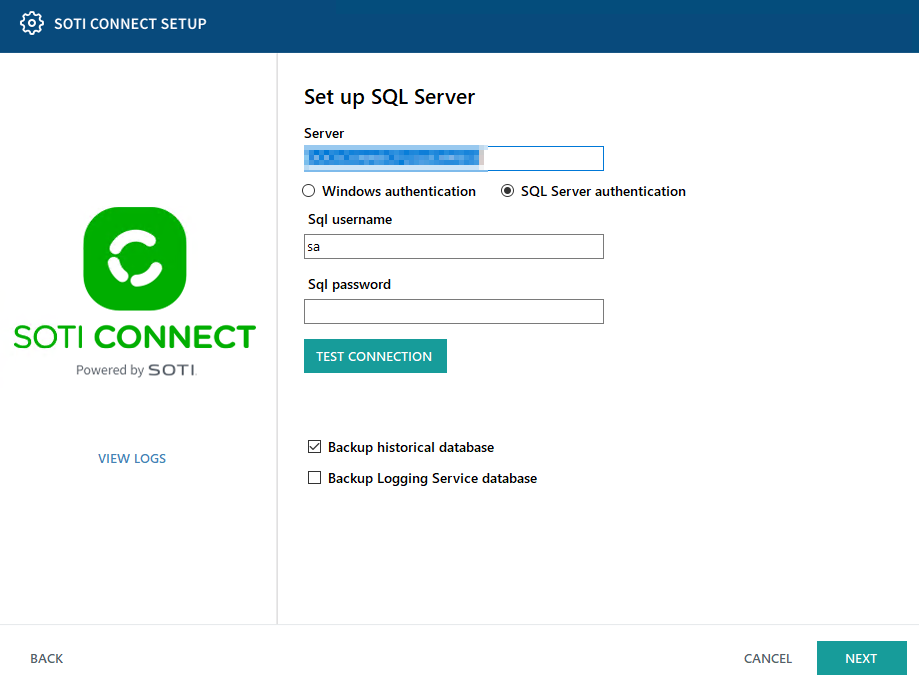Image resolution: width=919 pixels, height=679 pixels.
Task: Open VIEW LOGS
Action: click(x=131, y=458)
